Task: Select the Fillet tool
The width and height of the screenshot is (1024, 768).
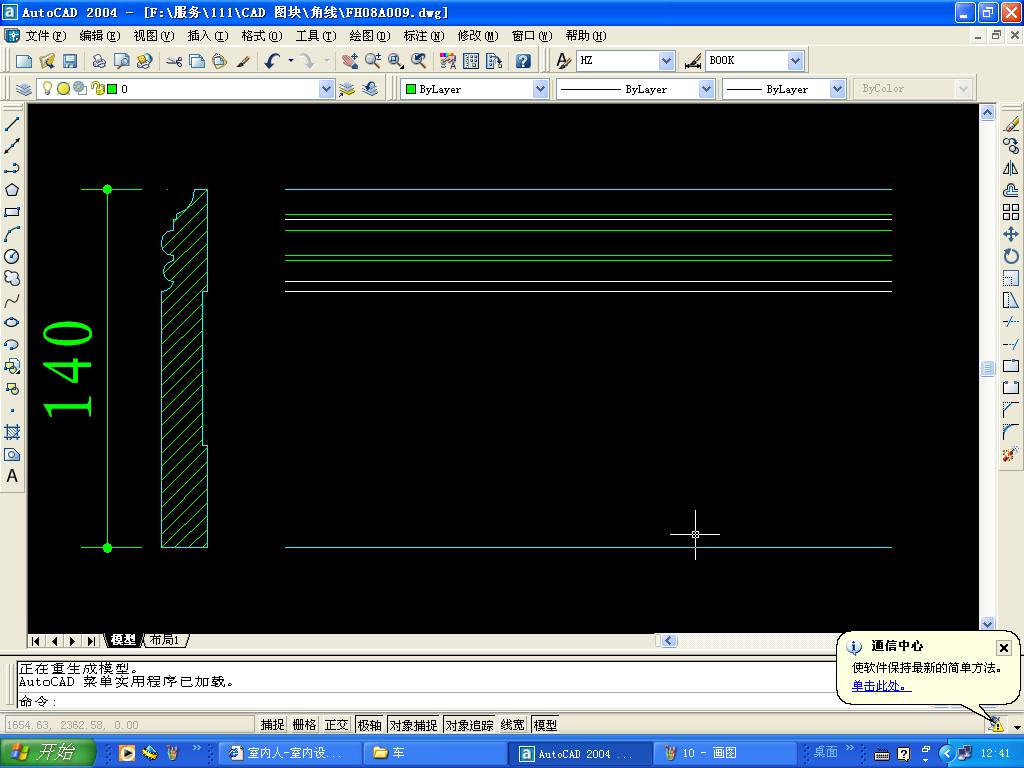Action: point(1011,432)
